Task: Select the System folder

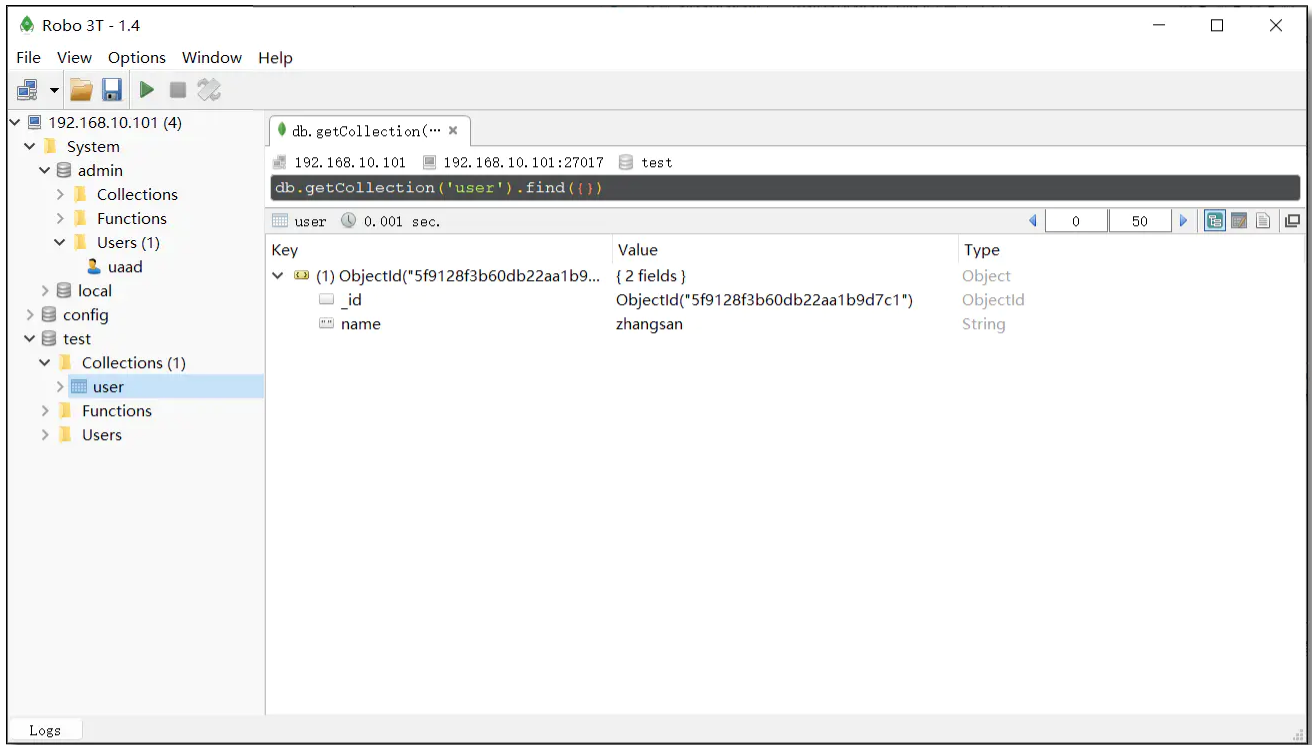Action: click(x=92, y=147)
